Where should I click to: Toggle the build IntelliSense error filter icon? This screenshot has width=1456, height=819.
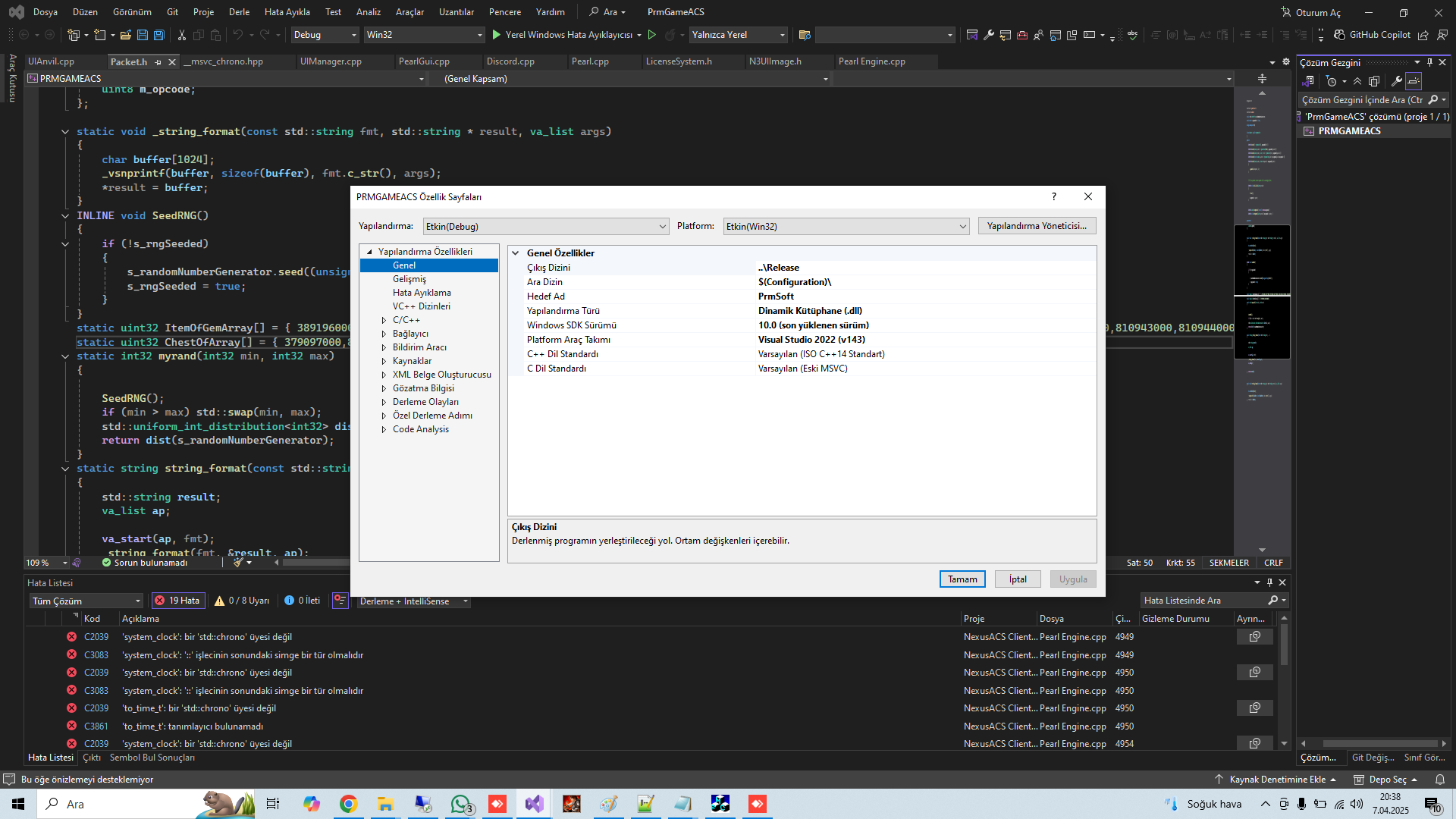click(340, 601)
